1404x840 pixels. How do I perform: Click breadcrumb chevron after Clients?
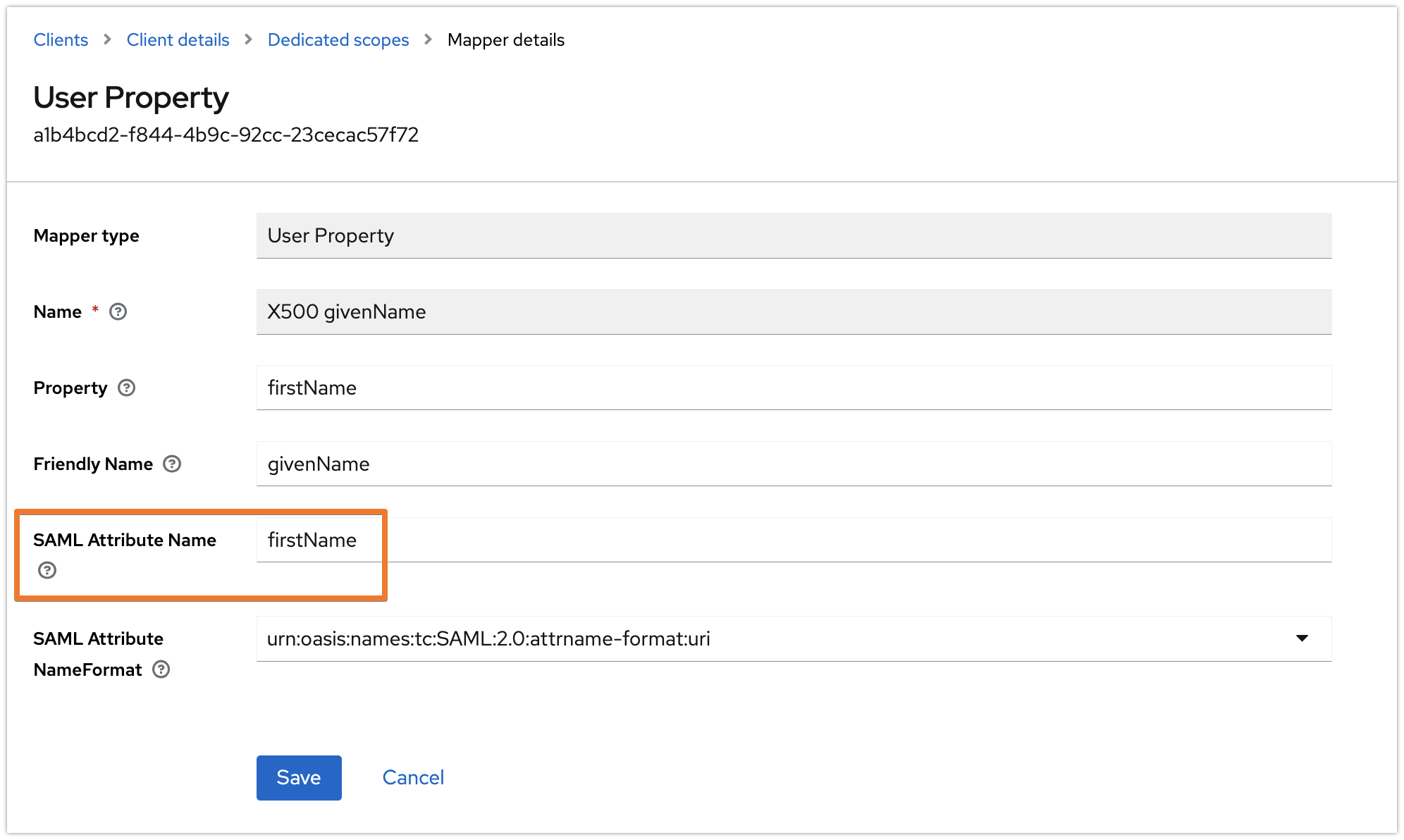[107, 40]
